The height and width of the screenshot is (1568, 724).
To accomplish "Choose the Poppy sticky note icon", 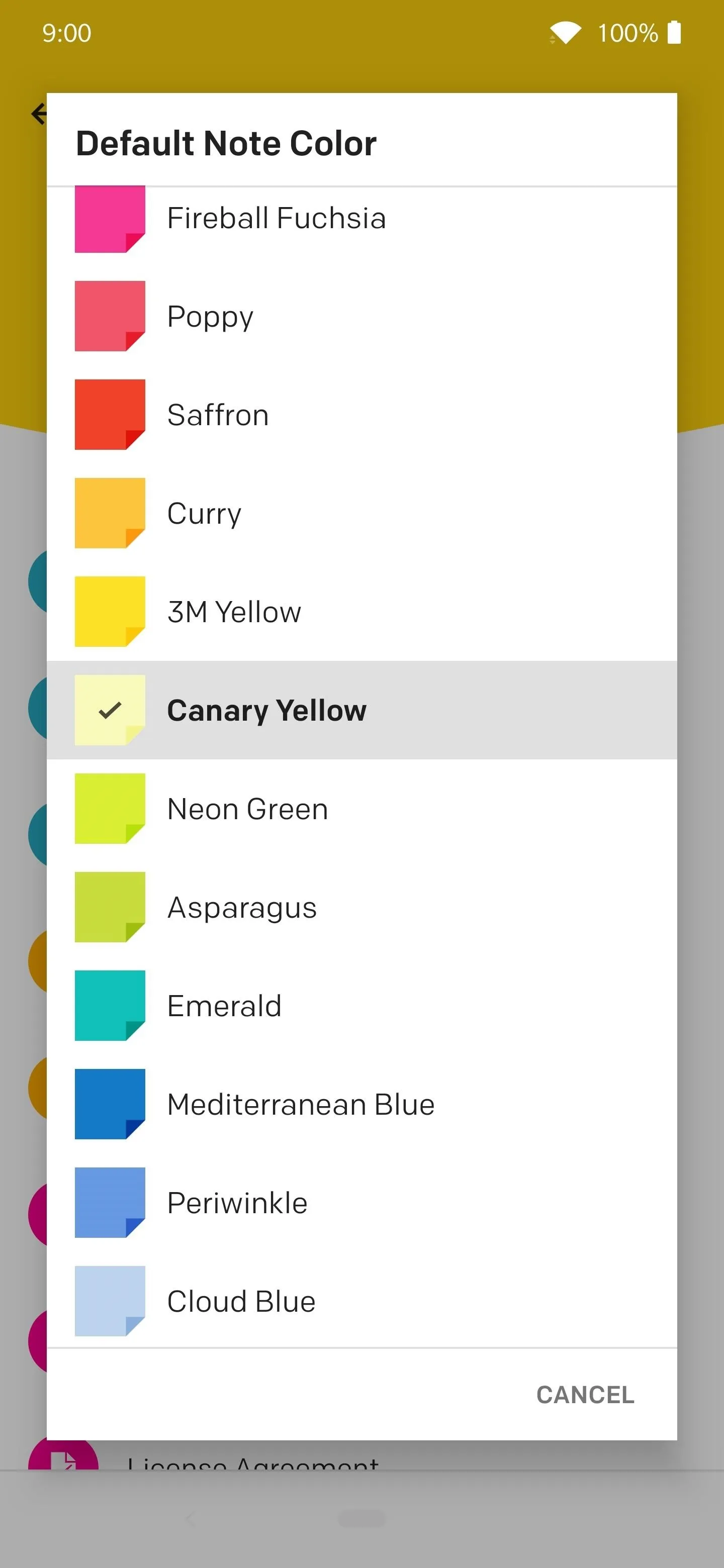I will tap(110, 316).
